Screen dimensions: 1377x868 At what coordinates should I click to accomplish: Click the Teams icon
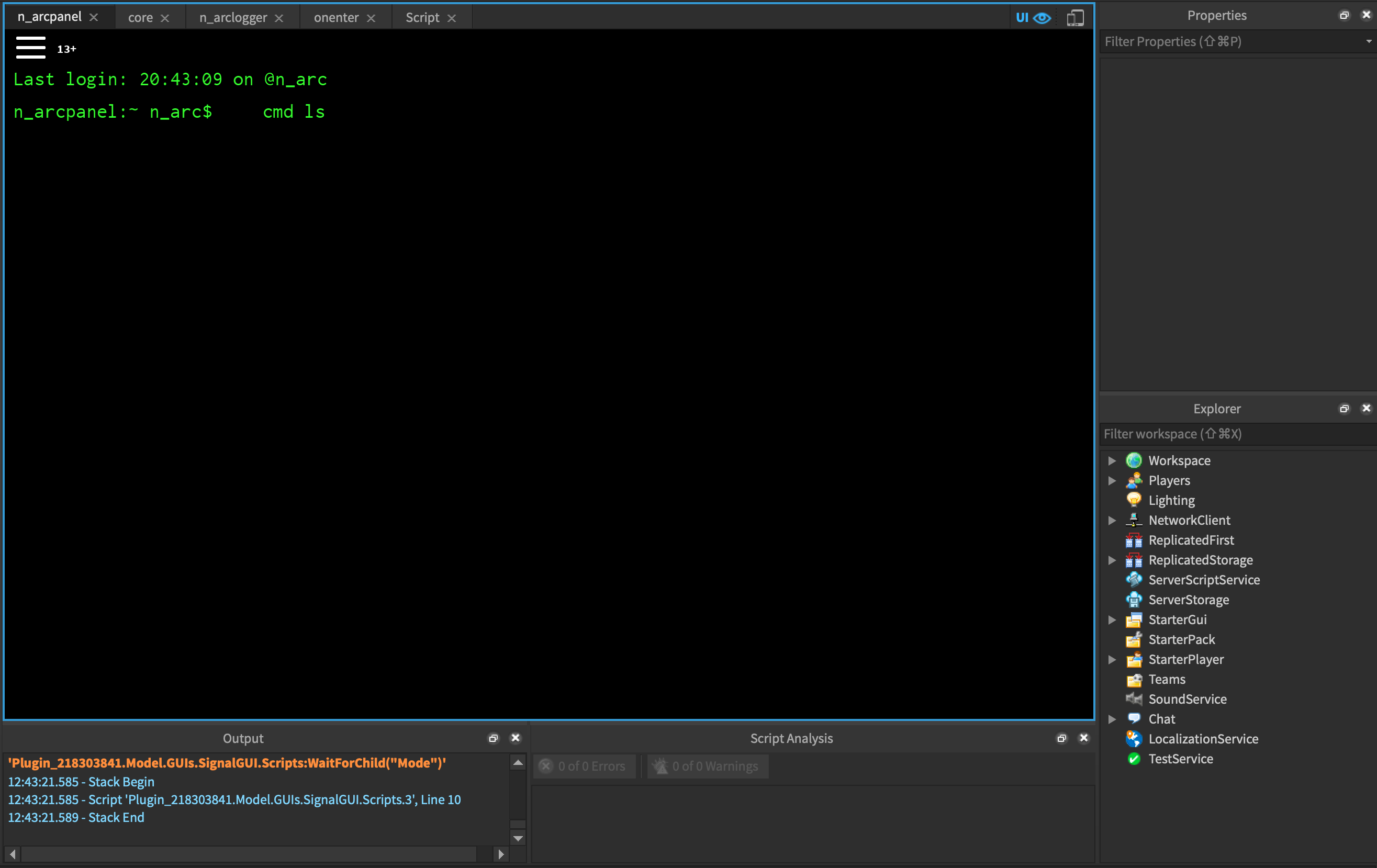tap(1134, 679)
